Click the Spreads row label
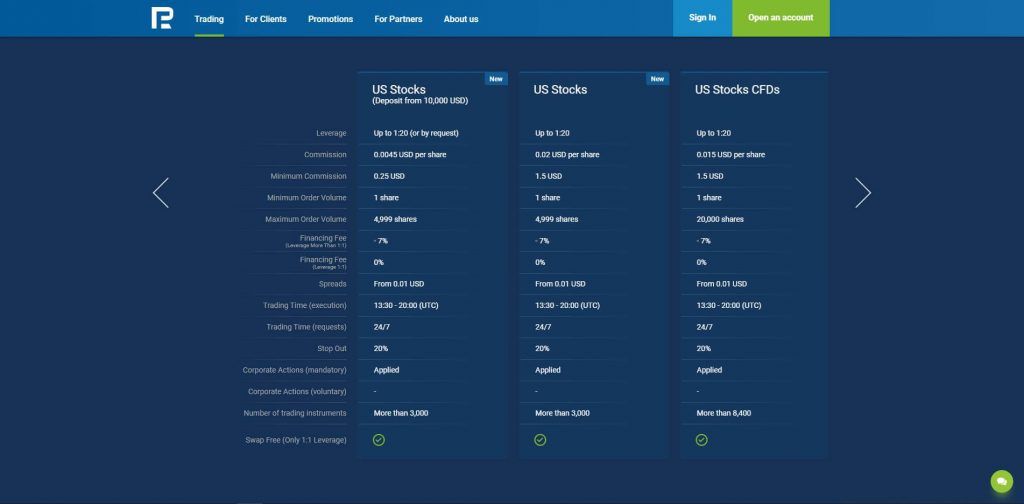Viewport: 1024px width, 504px height. tap(332, 284)
